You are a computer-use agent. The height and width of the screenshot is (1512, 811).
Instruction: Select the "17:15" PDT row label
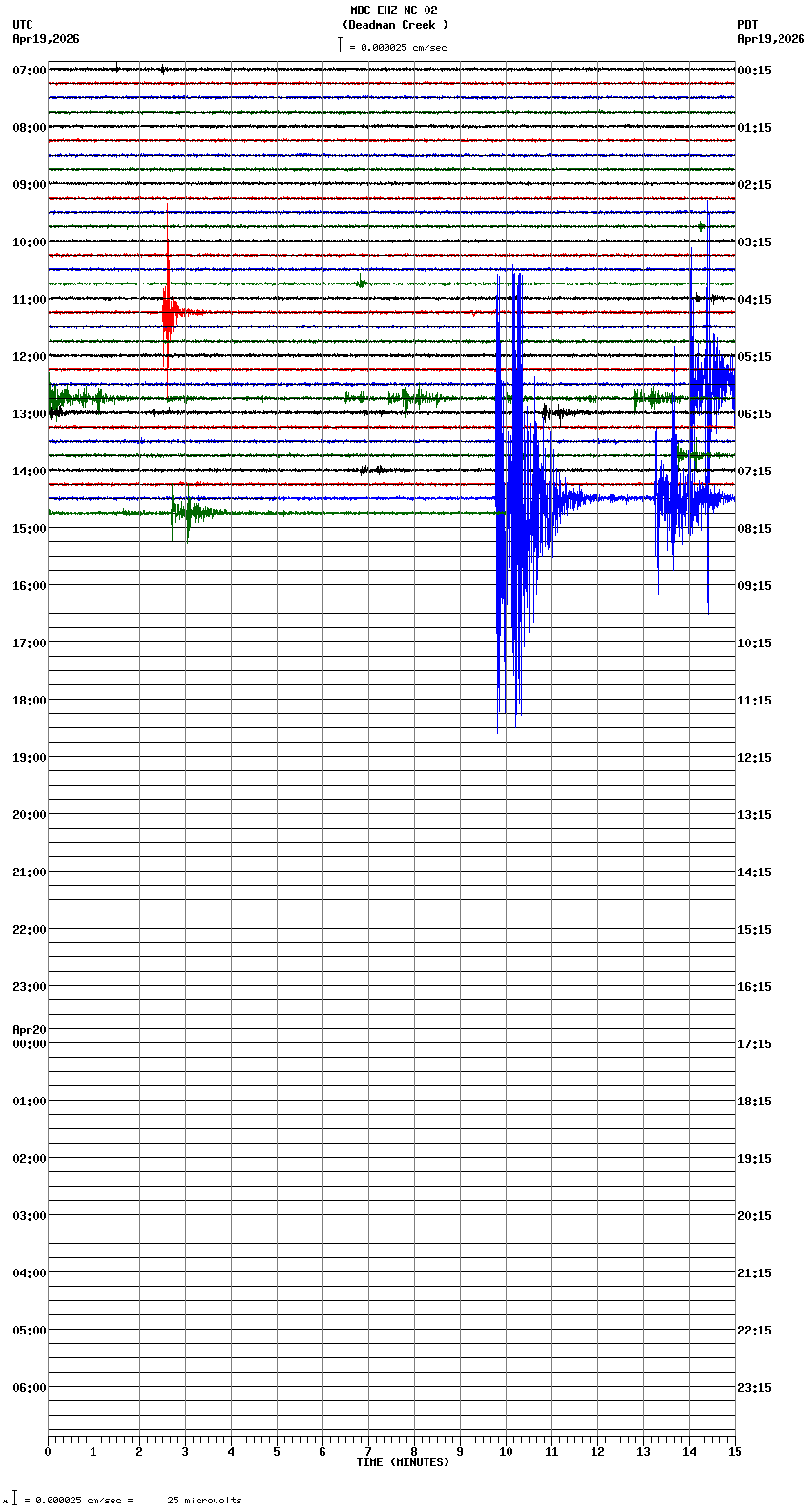755,1044
